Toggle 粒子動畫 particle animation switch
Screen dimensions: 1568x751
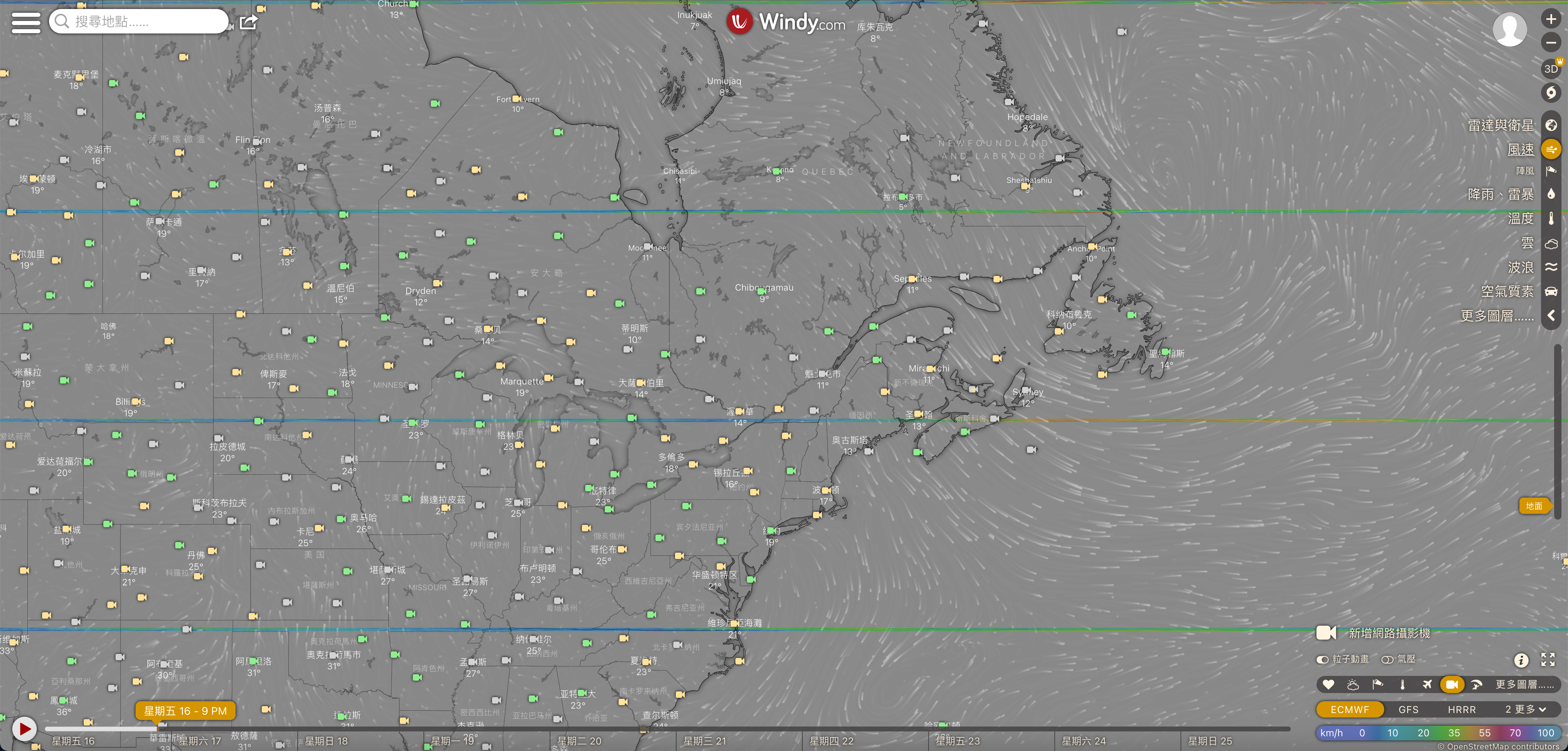(1323, 660)
